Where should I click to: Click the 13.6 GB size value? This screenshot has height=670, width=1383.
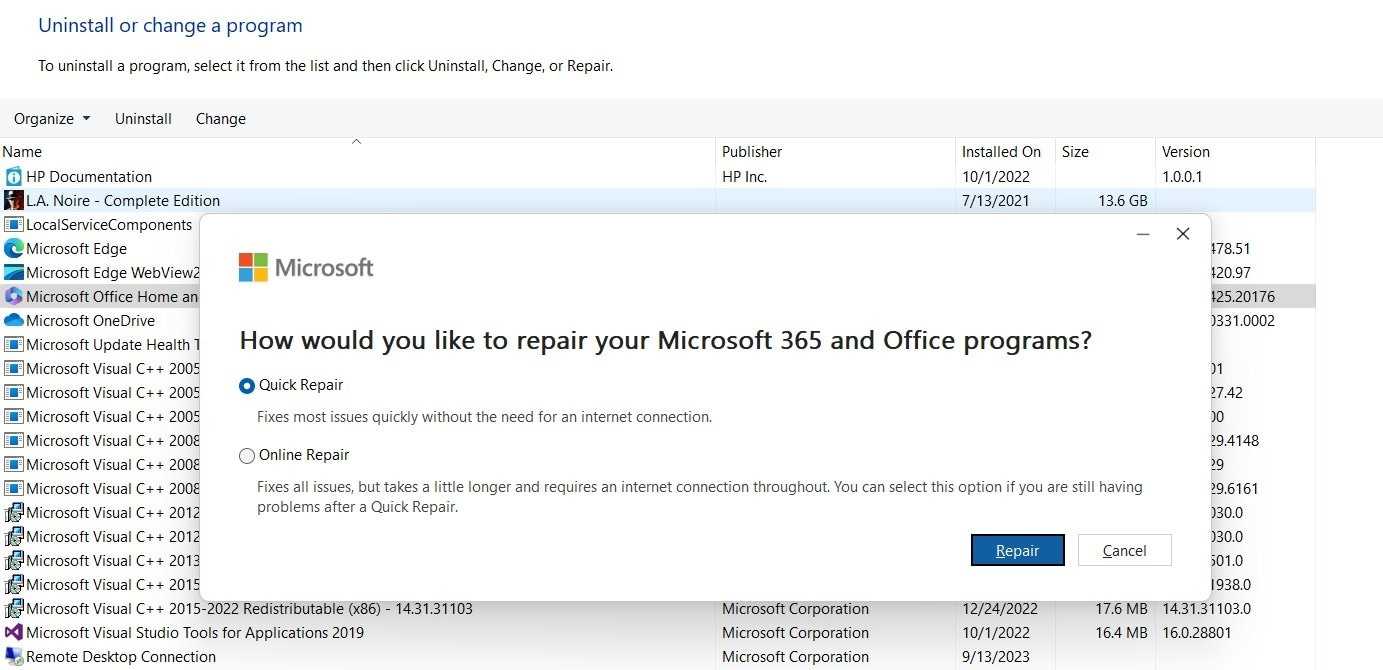pyautogui.click(x=1123, y=201)
